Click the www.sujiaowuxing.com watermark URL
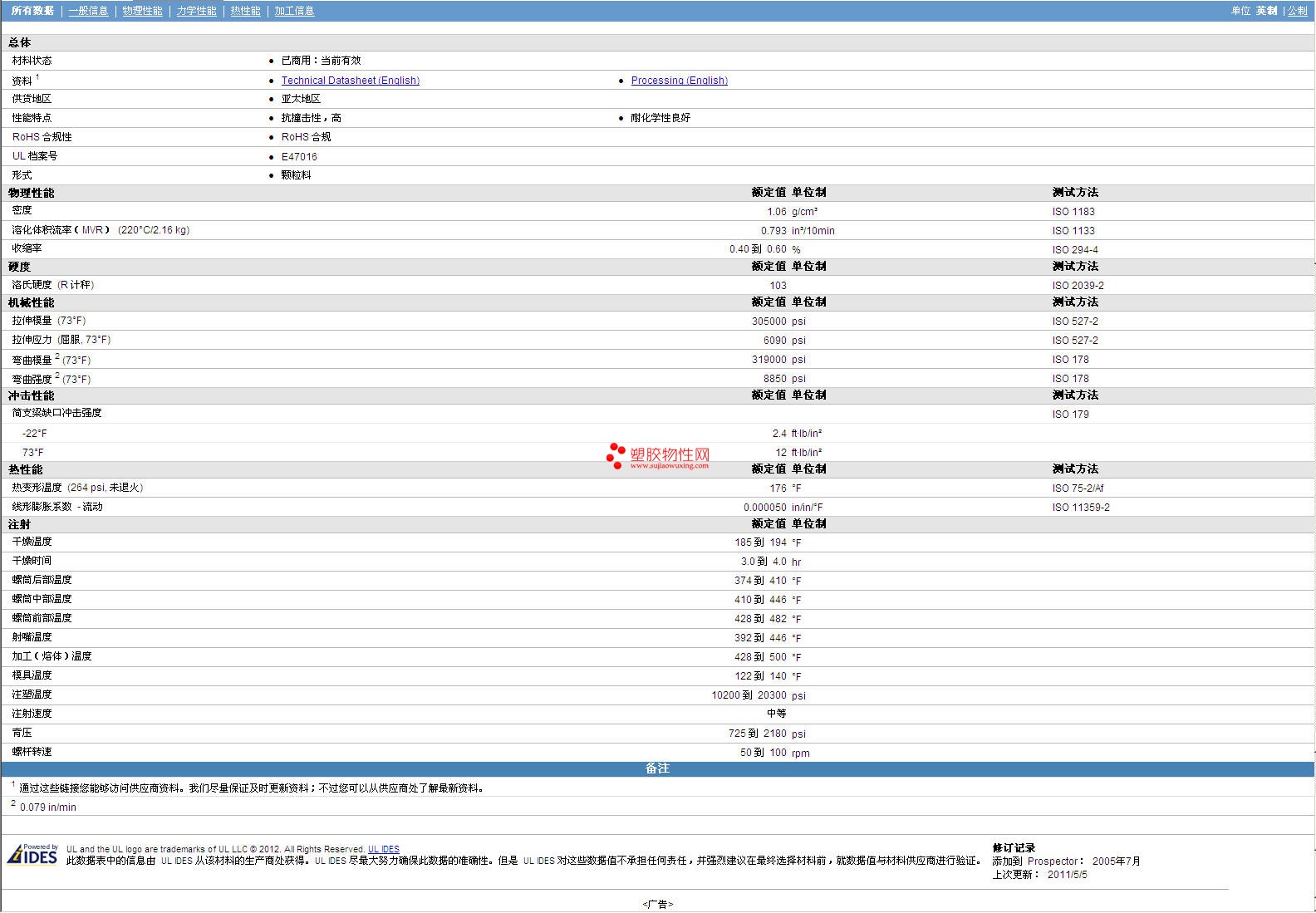The height and width of the screenshot is (913, 1316). (669, 466)
